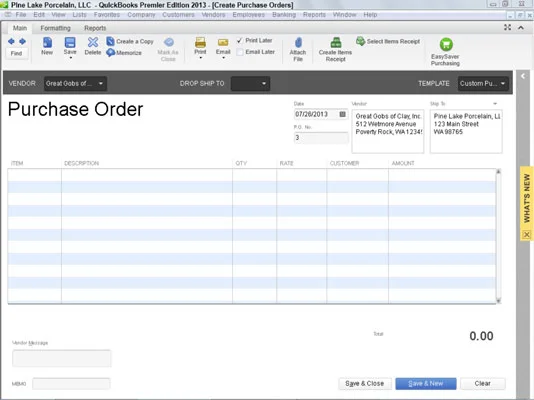534x400 pixels.
Task: Click Create a Copy icon
Action: click(110, 41)
